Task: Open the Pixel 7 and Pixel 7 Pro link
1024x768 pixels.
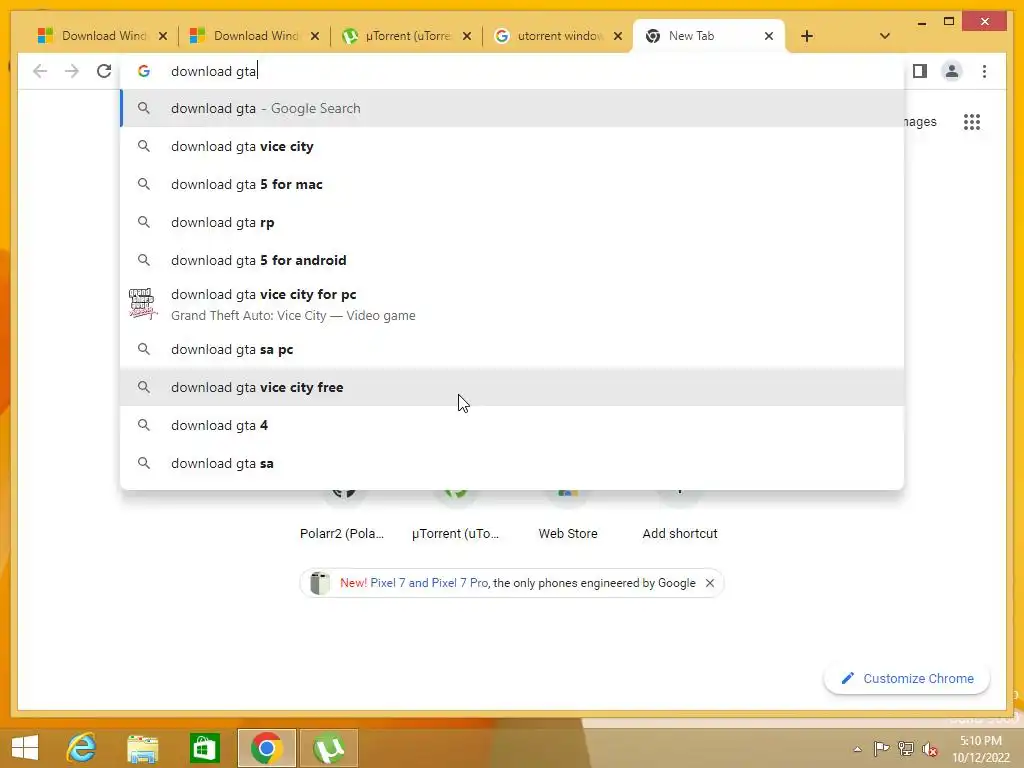Action: click(429, 583)
